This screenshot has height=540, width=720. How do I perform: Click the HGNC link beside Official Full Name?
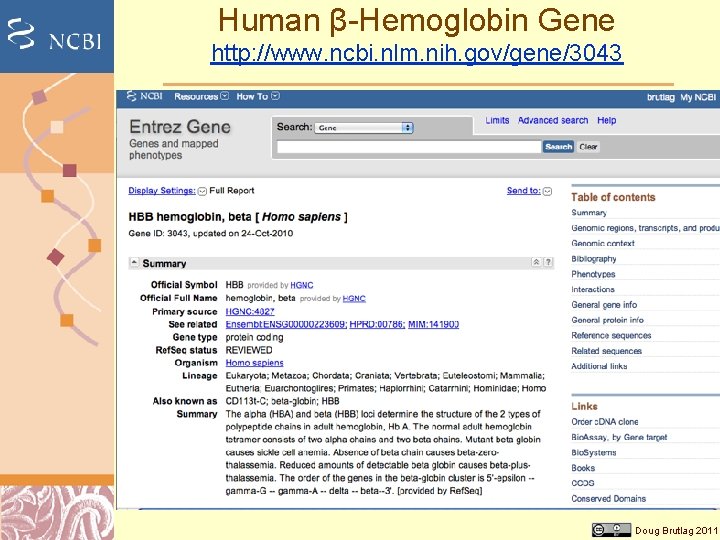(x=354, y=298)
